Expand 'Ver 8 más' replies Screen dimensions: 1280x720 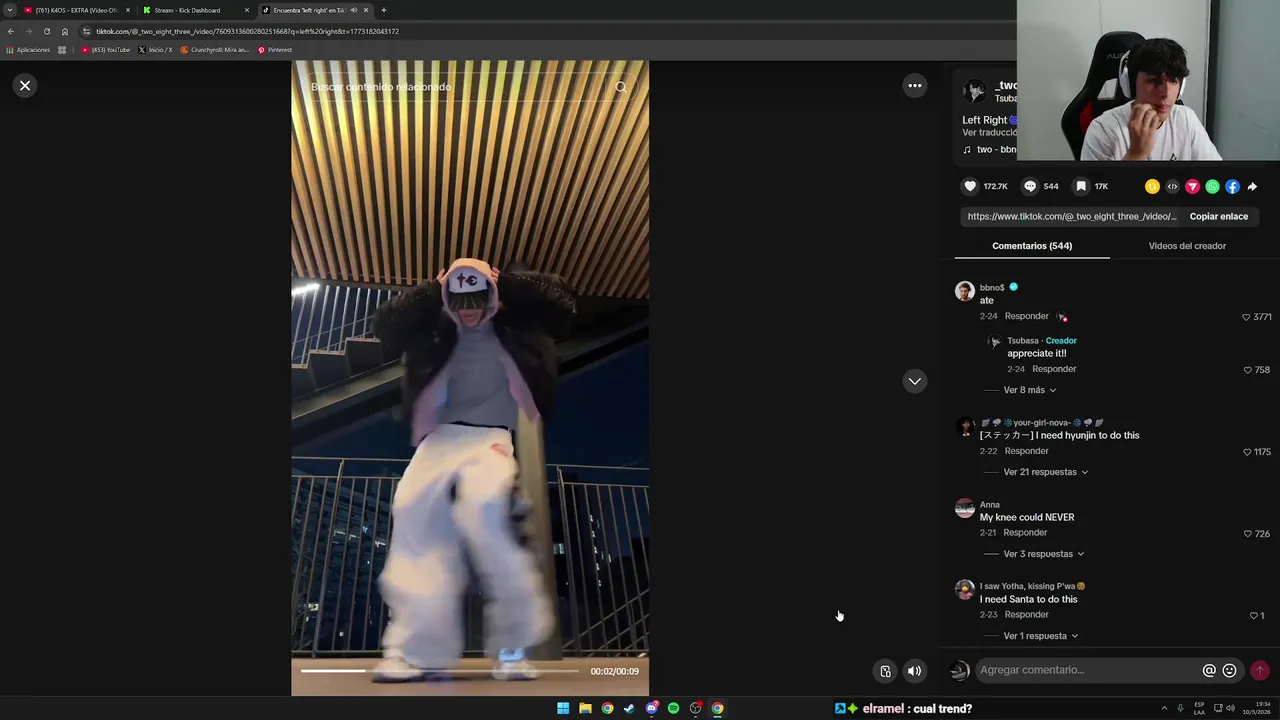(1029, 390)
